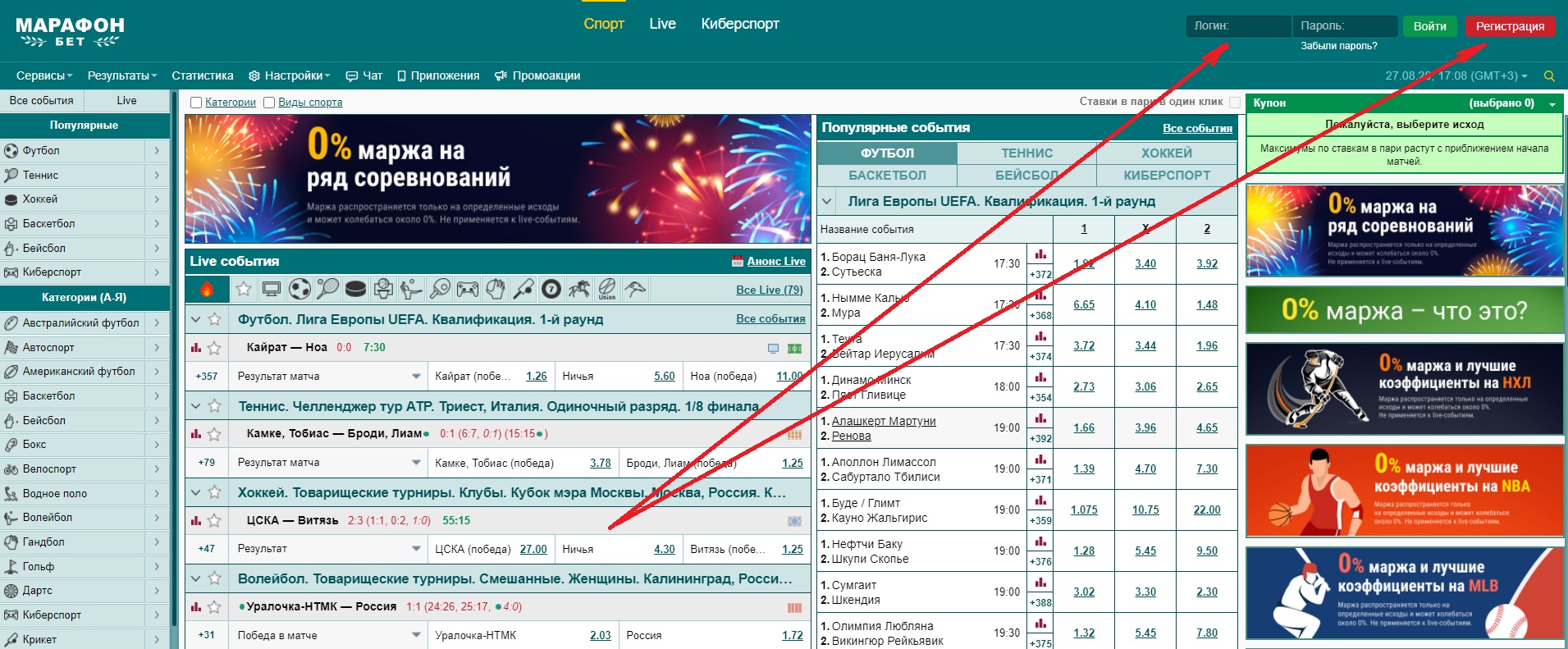Open the GMT+3 timezone dropdown
1568x649 pixels.
point(1456,75)
